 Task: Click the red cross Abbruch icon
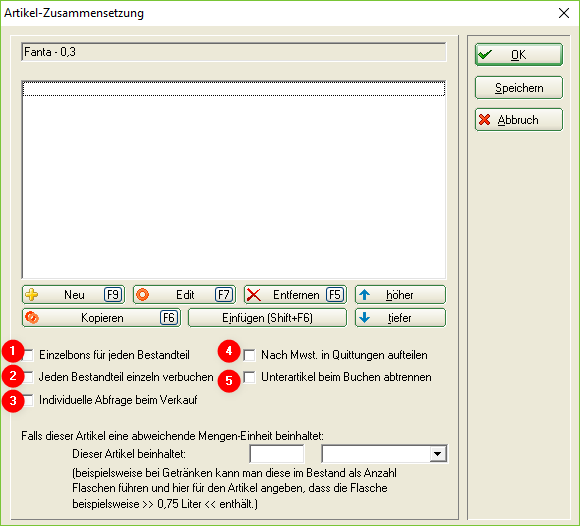485,119
